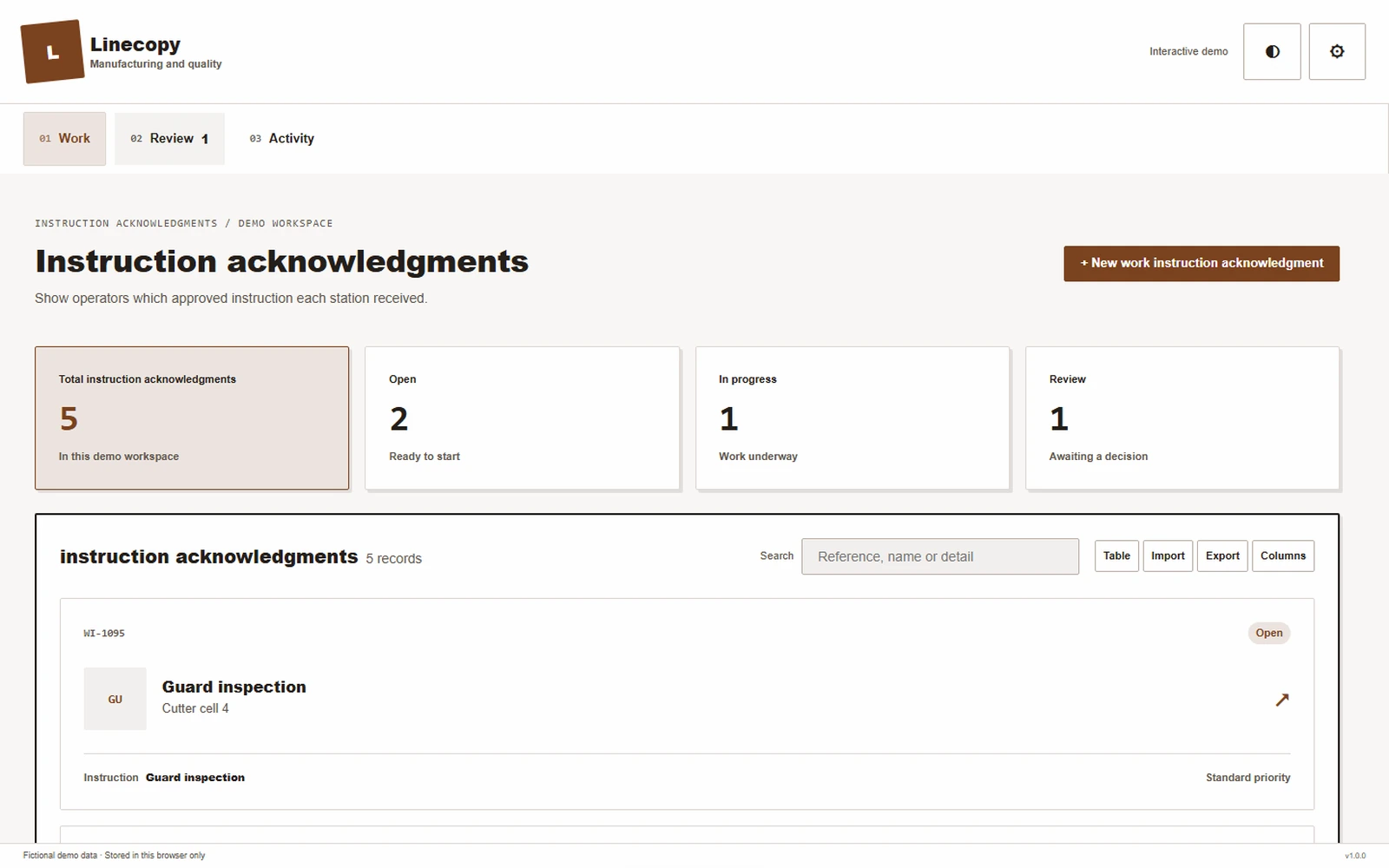Switch to the Activity tab

coord(281,139)
